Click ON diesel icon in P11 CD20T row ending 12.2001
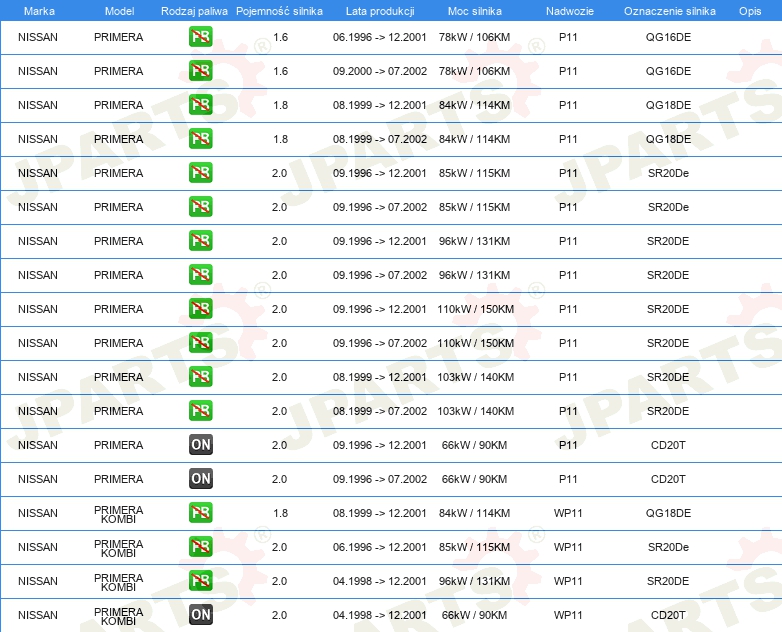The width and height of the screenshot is (782, 632). click(x=200, y=444)
